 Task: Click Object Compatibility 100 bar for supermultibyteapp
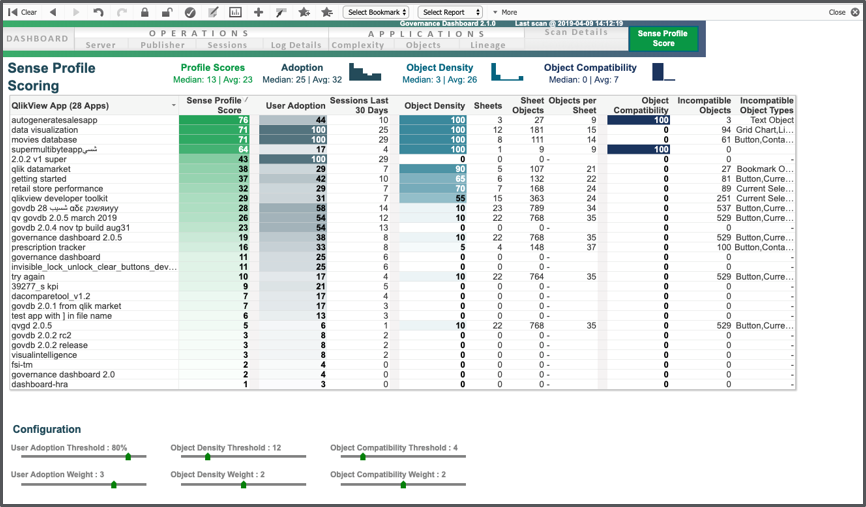(638, 149)
